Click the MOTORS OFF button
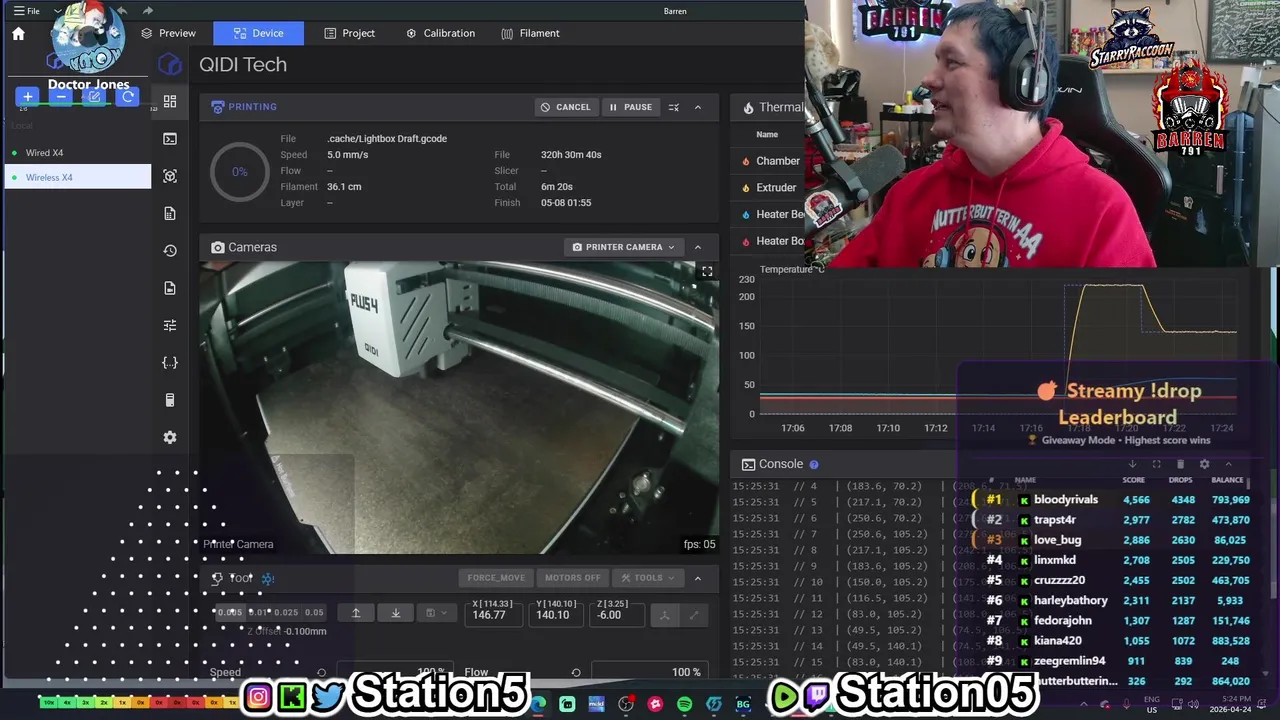 tap(573, 578)
